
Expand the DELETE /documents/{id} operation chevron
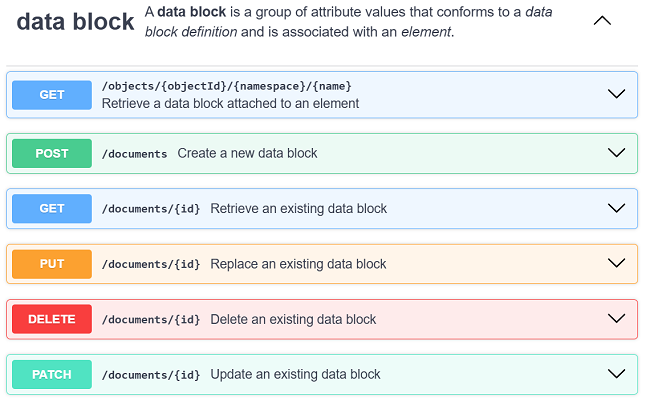(x=616, y=318)
